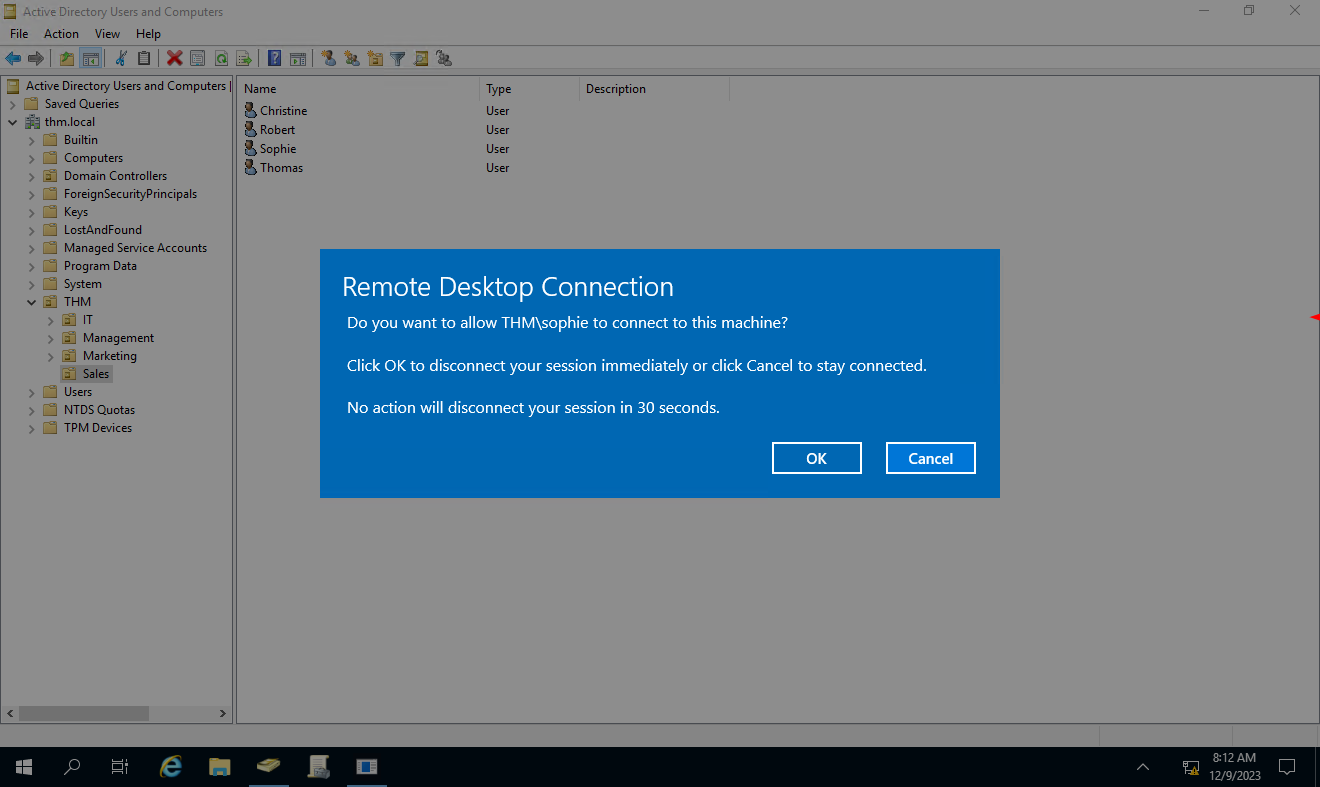Expand the Management OU arrow

pos(50,338)
